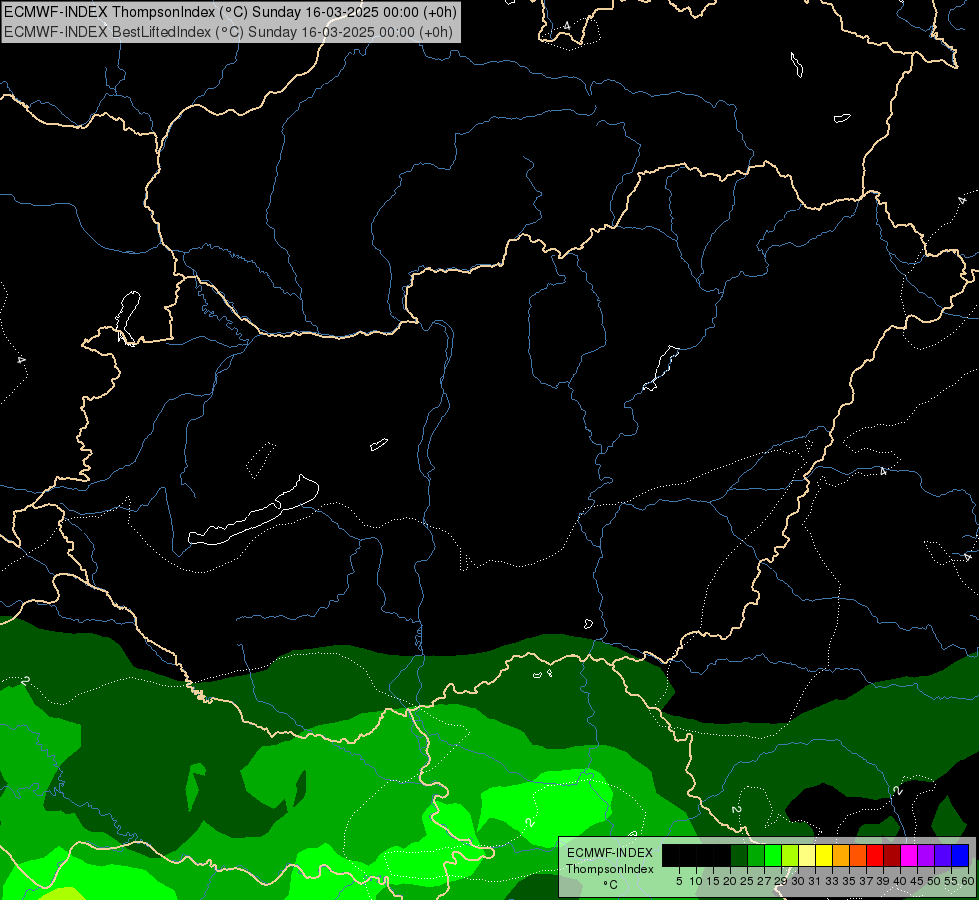Select the bright red 37–39 legend swatch

[x=875, y=856]
